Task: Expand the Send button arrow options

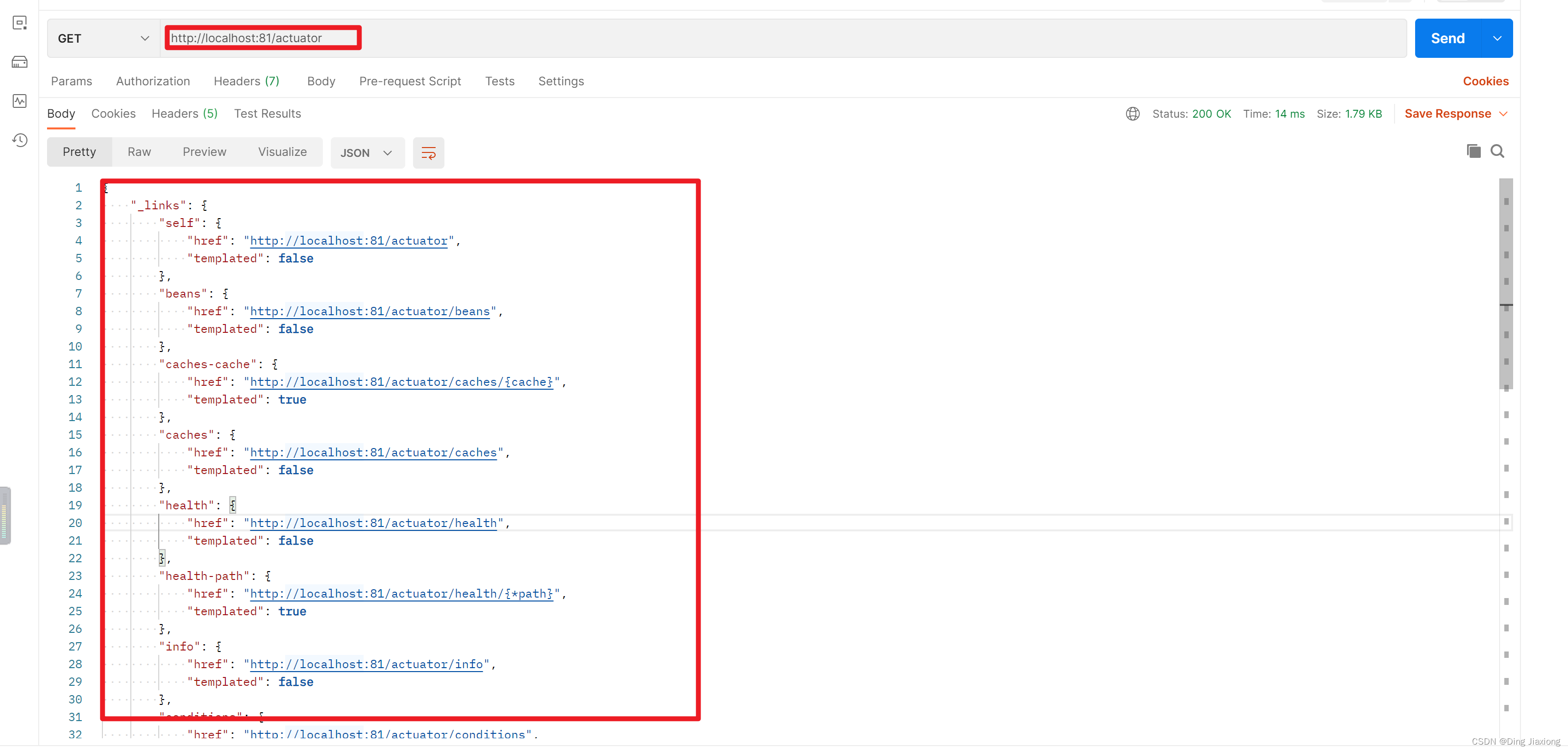Action: tap(1497, 38)
